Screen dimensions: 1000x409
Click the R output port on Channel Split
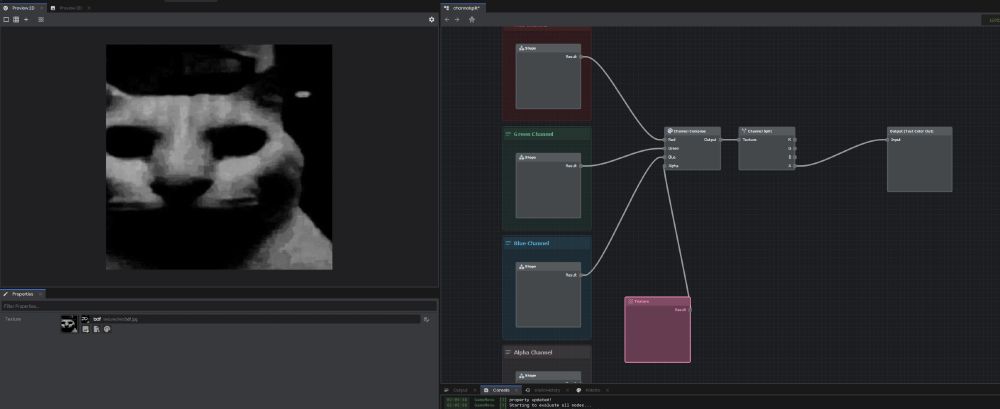[795, 140]
